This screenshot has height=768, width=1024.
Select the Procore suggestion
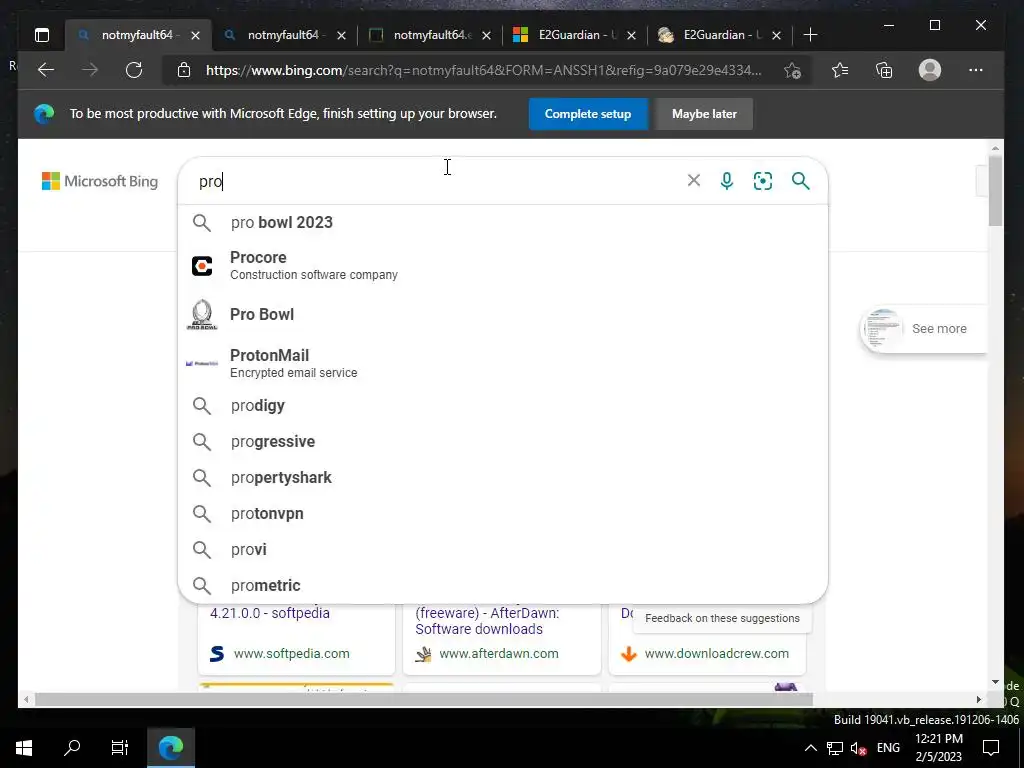click(x=502, y=265)
